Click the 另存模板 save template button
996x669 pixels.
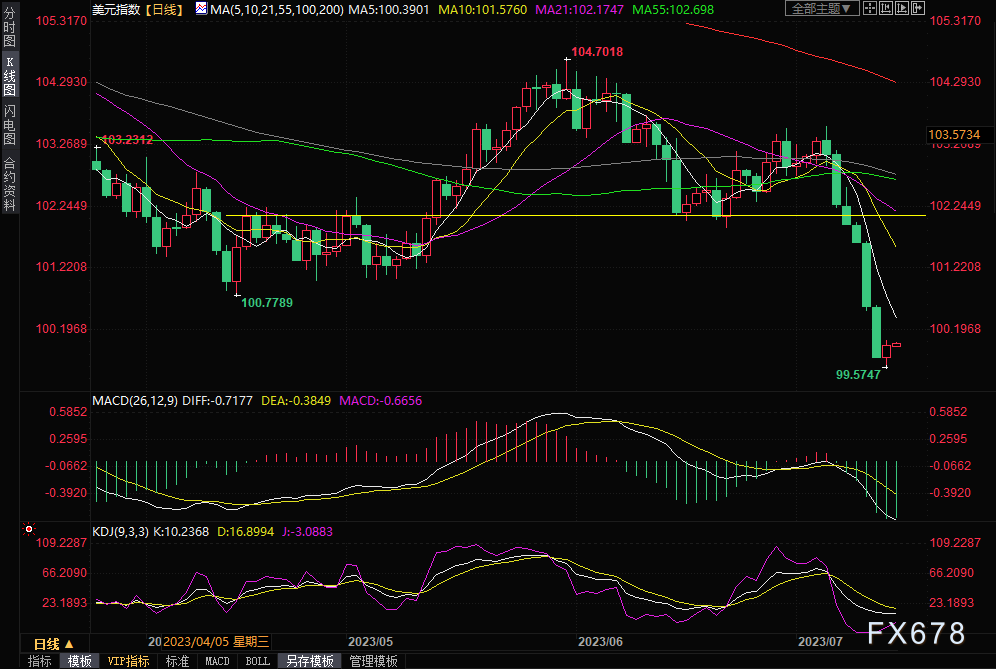pyautogui.click(x=310, y=661)
